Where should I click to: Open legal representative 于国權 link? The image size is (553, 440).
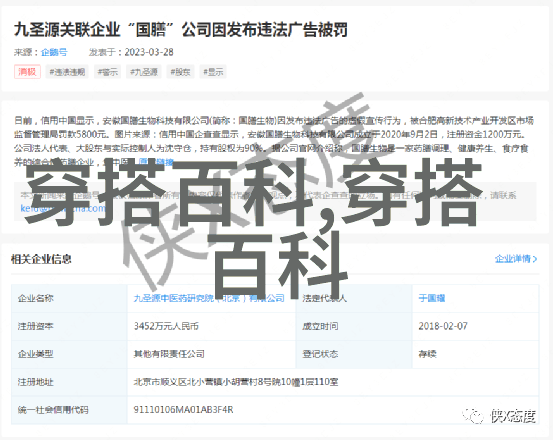[x=432, y=298]
